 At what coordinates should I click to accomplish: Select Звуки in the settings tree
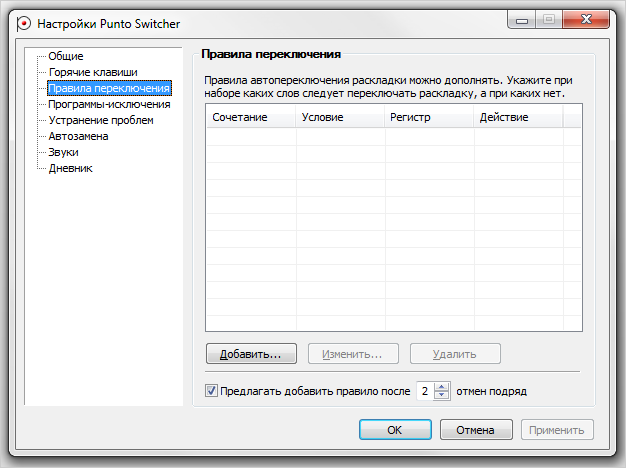point(63,152)
